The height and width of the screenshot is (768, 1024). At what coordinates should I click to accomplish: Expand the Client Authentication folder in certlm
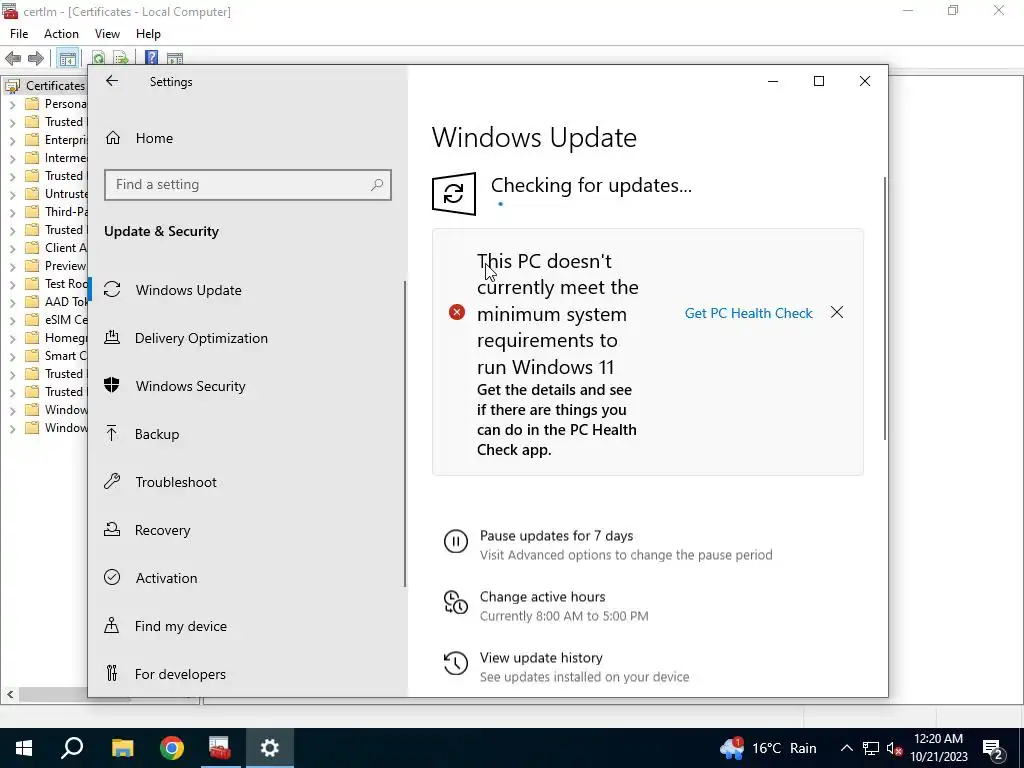pyautogui.click(x=12, y=249)
